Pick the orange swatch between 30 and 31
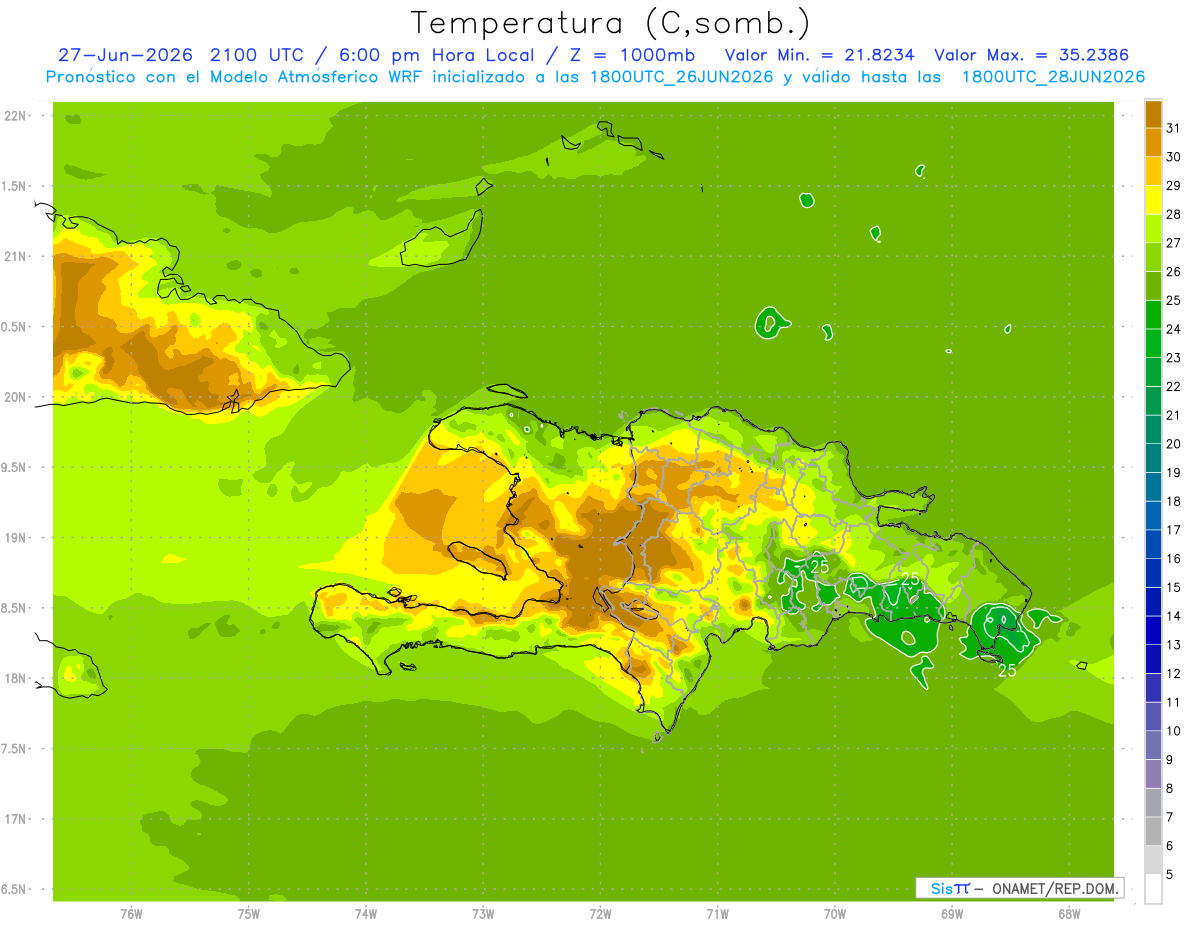 [x=1153, y=142]
